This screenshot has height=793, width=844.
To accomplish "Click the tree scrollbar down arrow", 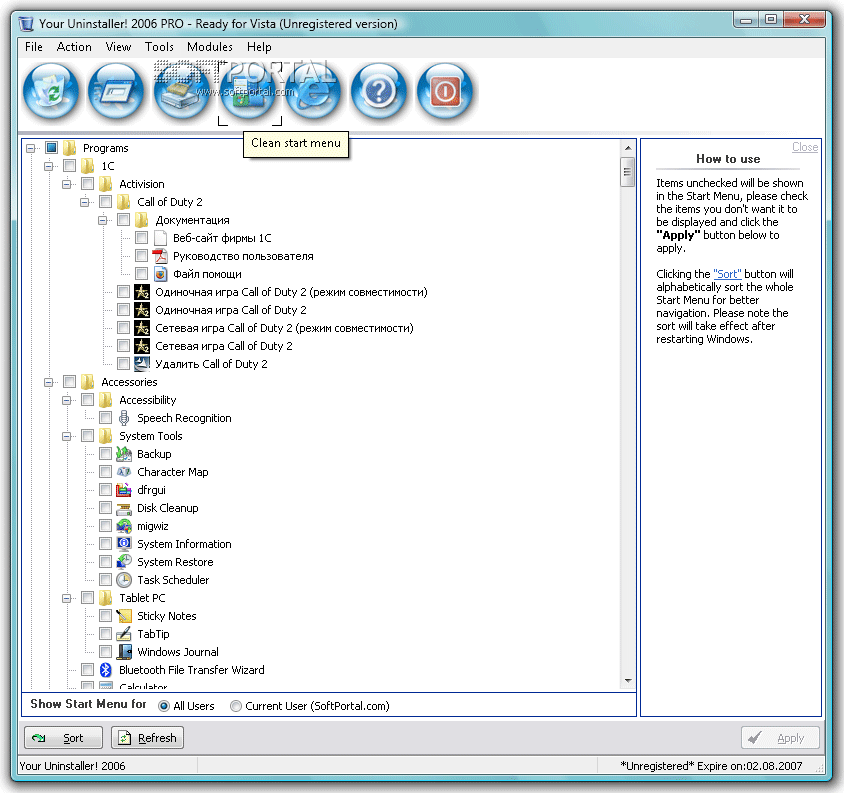I will tap(628, 681).
